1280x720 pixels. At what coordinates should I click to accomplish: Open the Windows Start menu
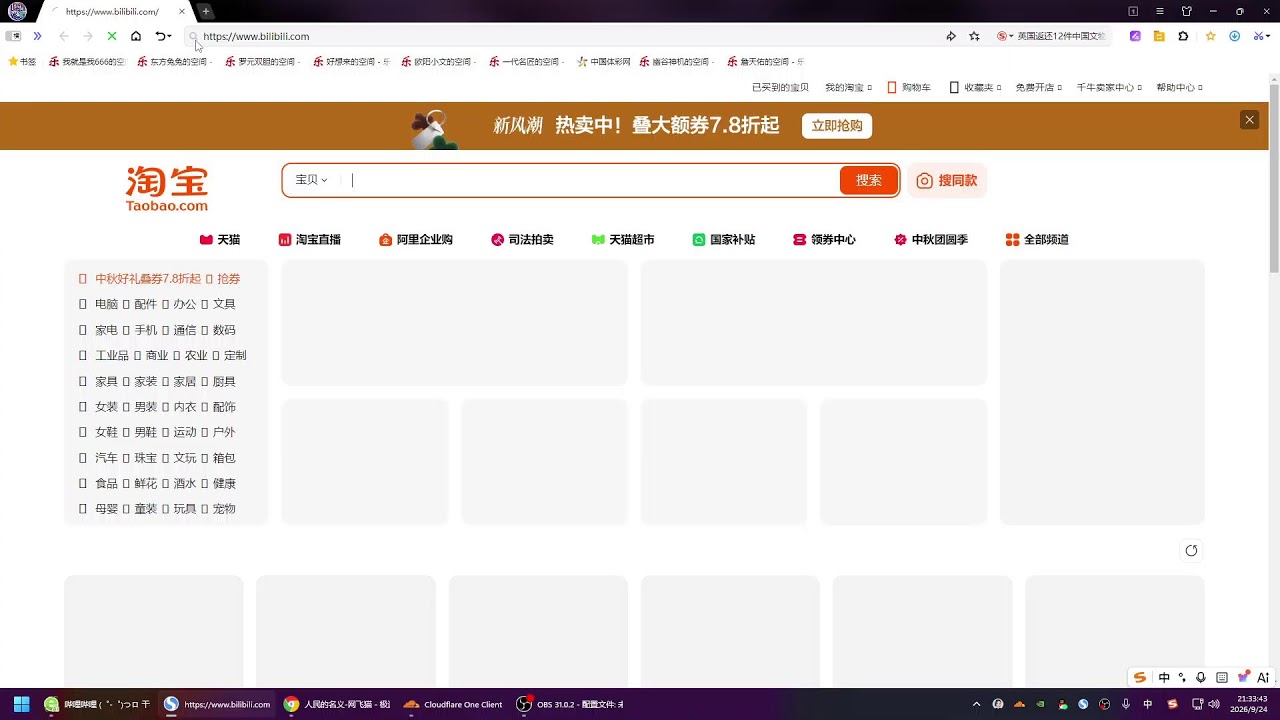click(21, 704)
